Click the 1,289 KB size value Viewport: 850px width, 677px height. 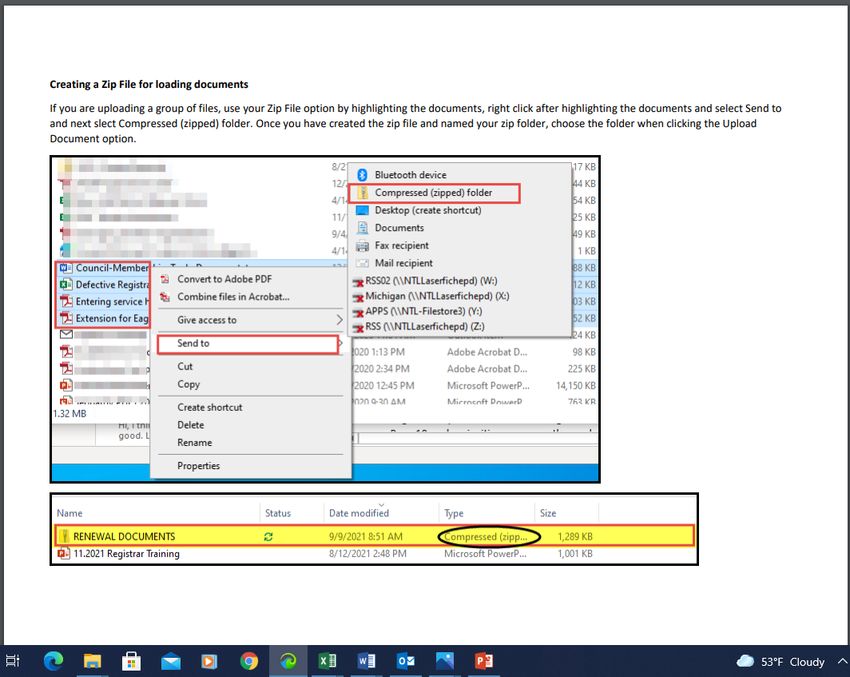[x=575, y=537]
